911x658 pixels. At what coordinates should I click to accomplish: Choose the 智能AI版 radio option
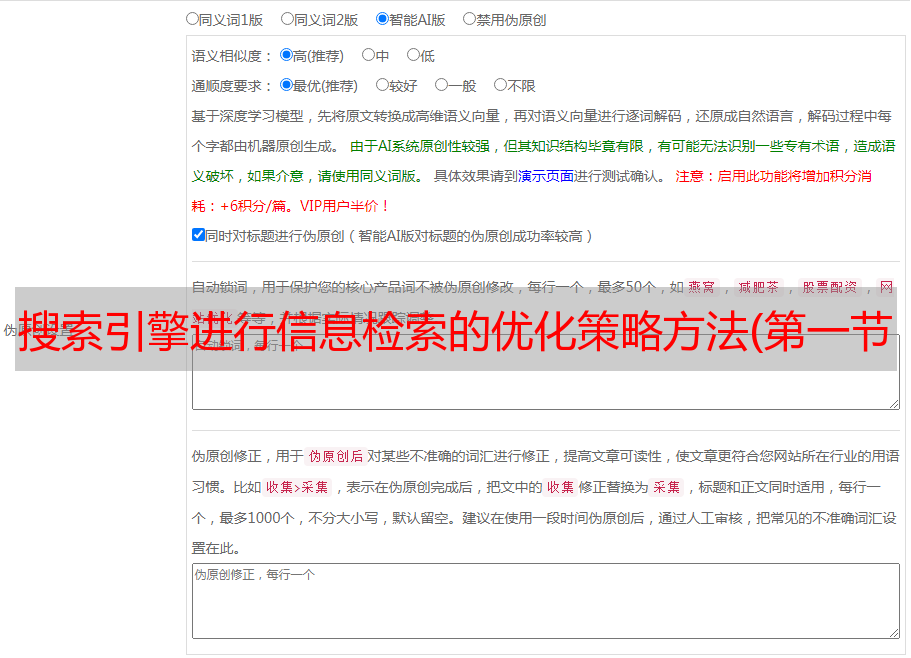pos(382,19)
